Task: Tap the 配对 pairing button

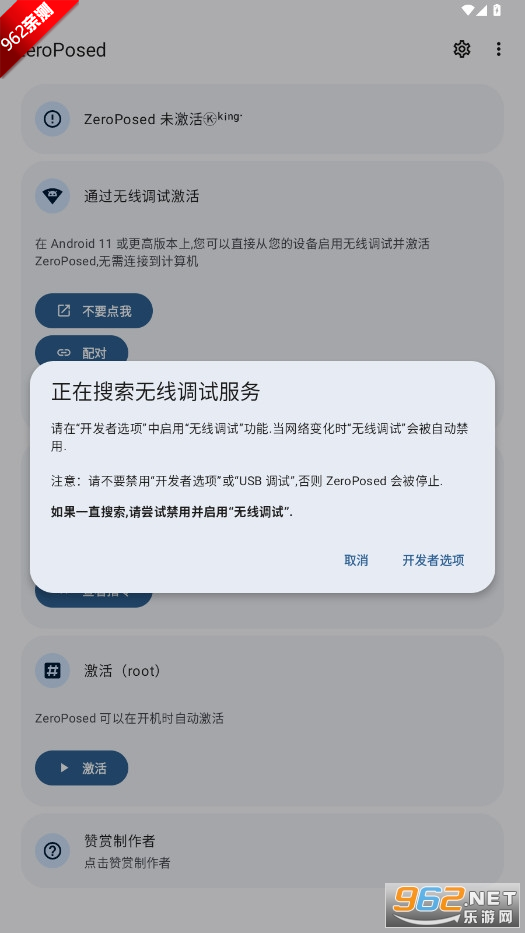Action: (82, 349)
